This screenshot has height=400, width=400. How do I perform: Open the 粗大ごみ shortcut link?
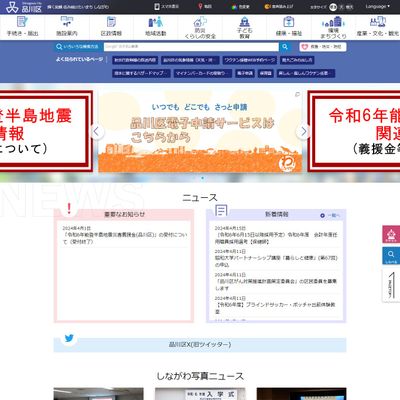tap(297, 60)
